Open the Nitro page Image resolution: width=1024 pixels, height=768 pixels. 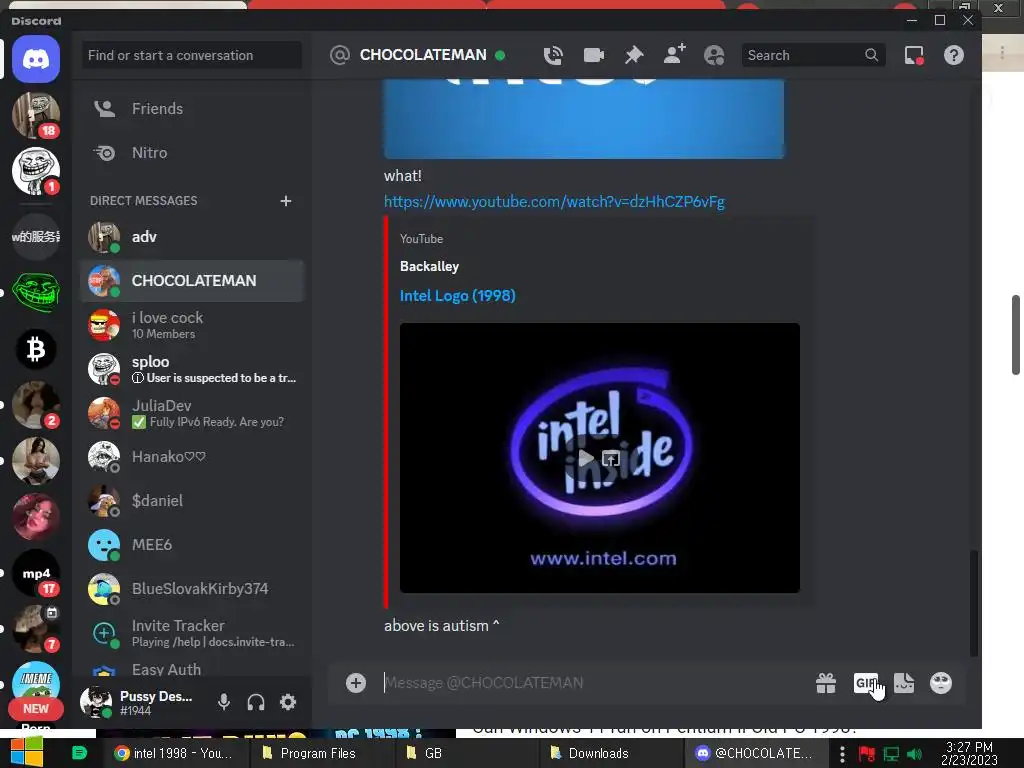coord(192,153)
